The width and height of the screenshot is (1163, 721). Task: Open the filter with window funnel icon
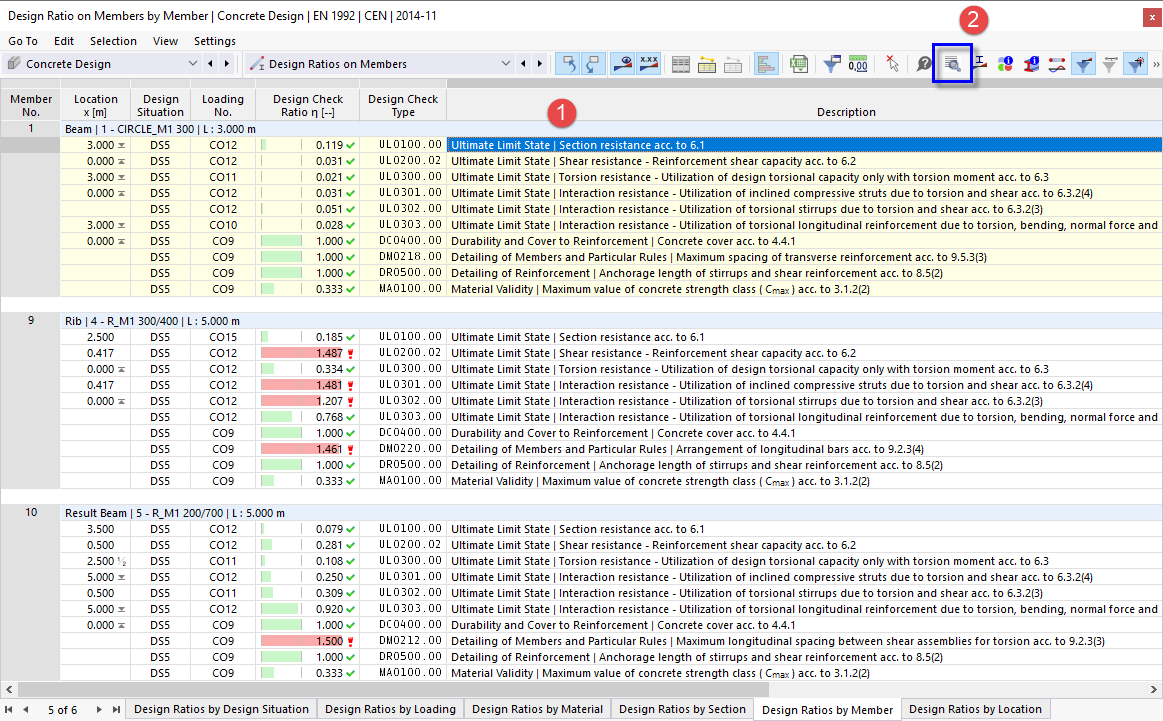coord(832,65)
